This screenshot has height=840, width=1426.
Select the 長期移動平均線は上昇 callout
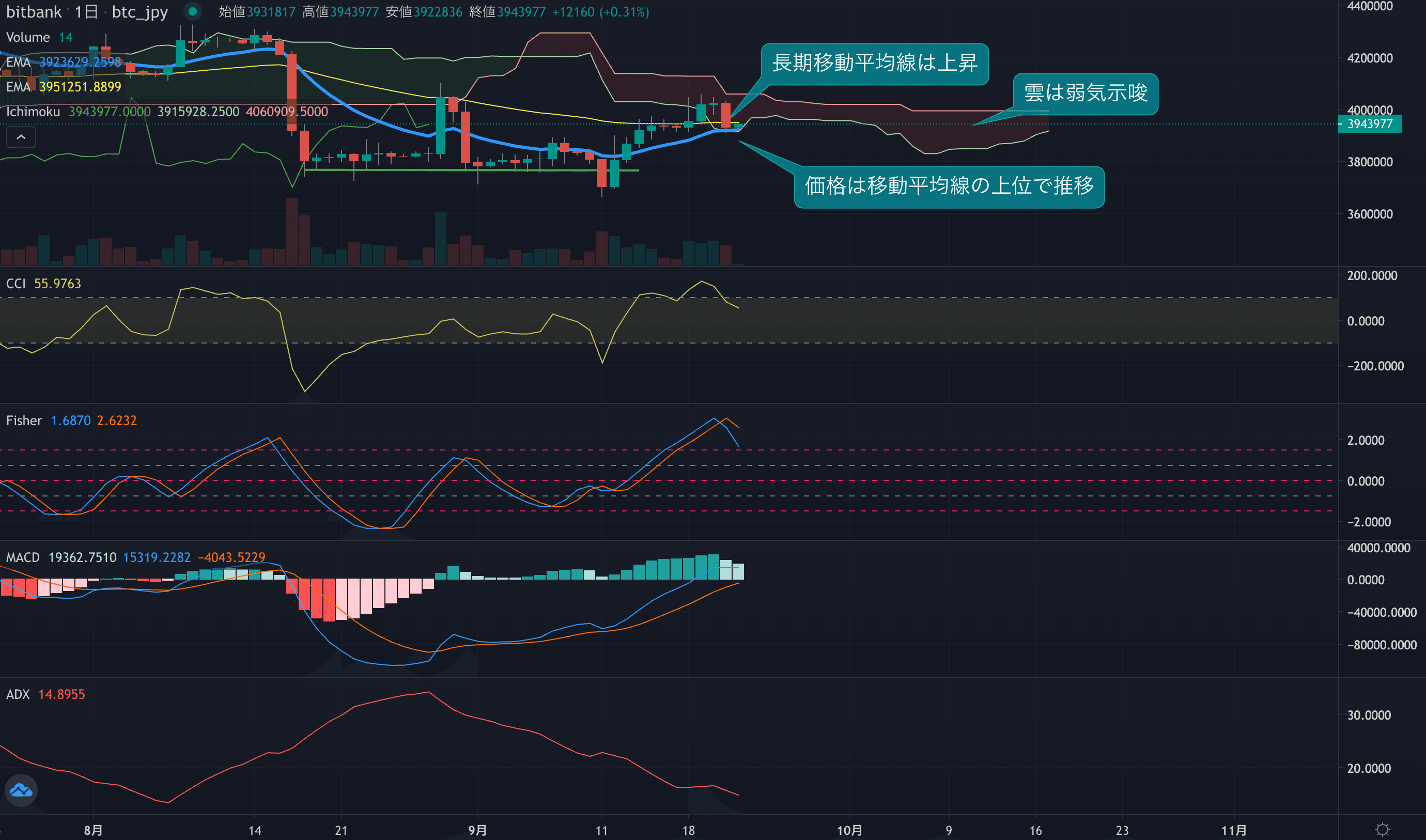[874, 64]
